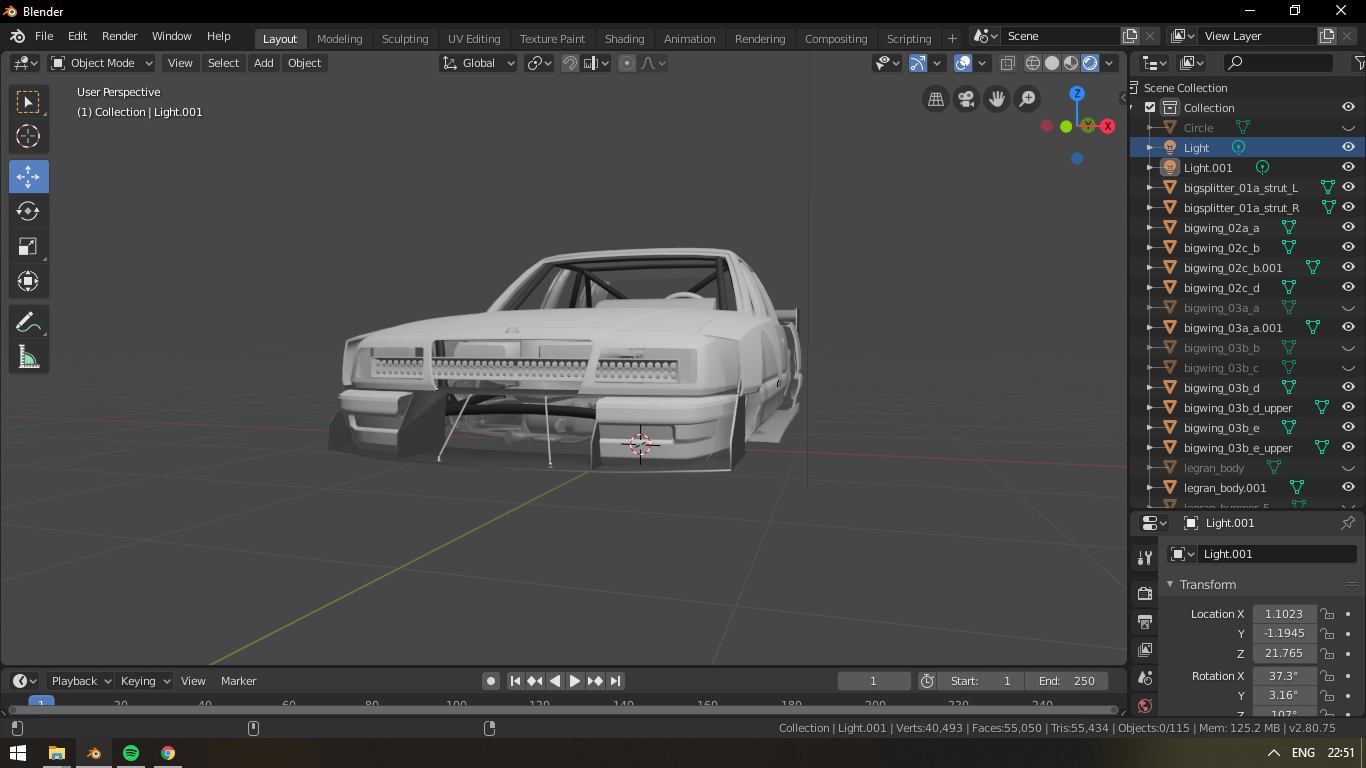Open Spotify from the taskbar
This screenshot has width=1366, height=768.
(131, 753)
